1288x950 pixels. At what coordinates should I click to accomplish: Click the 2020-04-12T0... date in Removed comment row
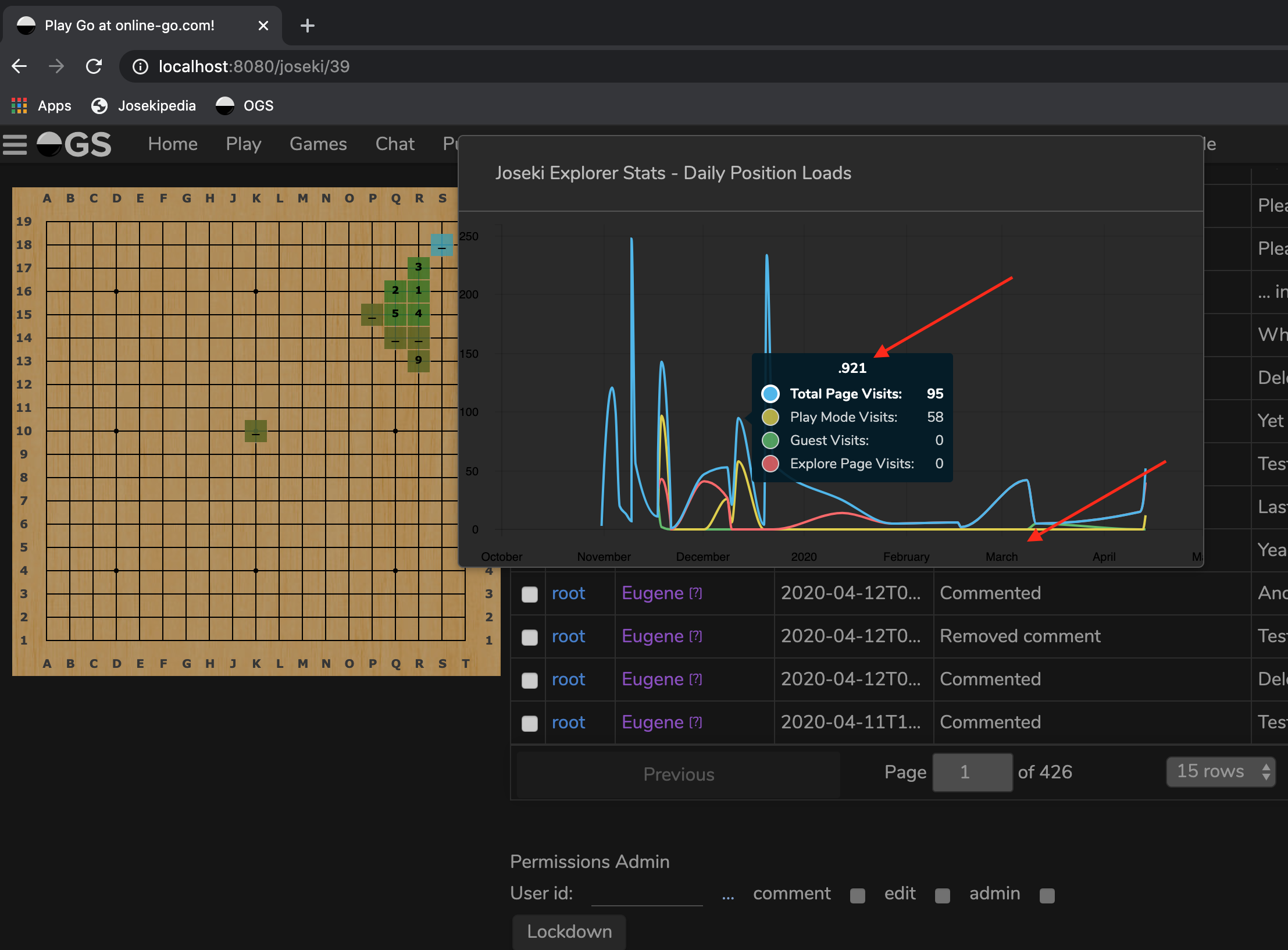tap(851, 636)
